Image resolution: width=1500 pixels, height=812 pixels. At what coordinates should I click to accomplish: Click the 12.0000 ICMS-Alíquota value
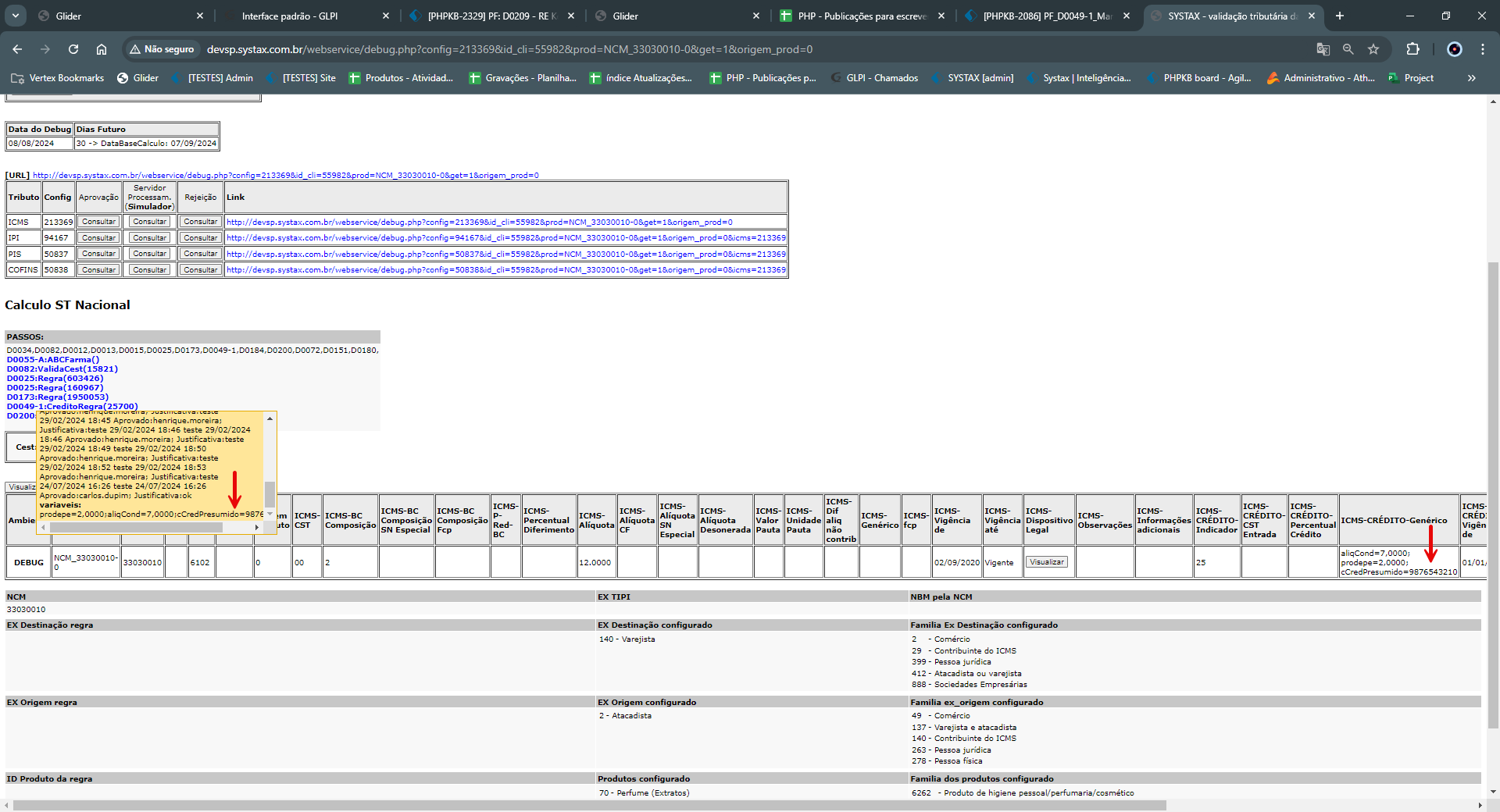pyautogui.click(x=595, y=563)
